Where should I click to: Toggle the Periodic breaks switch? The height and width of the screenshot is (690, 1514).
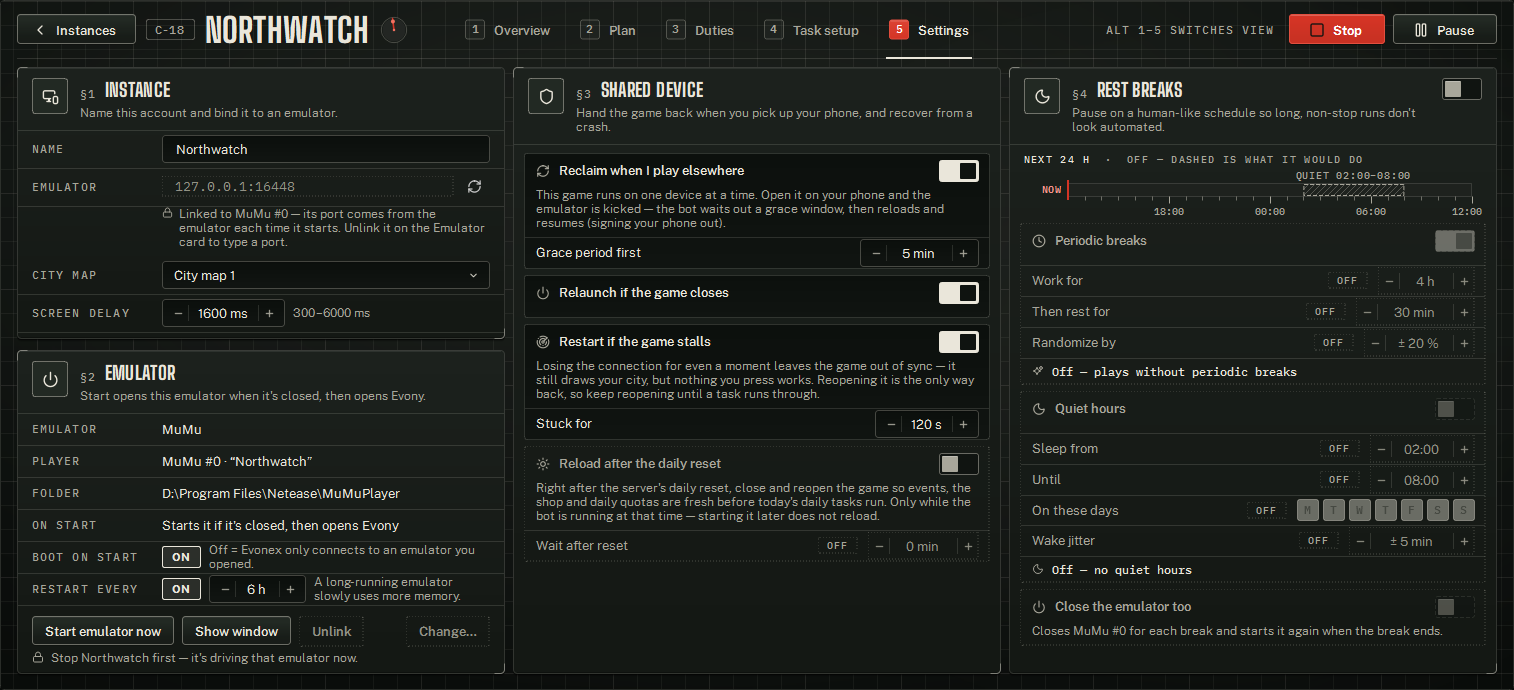(x=1454, y=241)
